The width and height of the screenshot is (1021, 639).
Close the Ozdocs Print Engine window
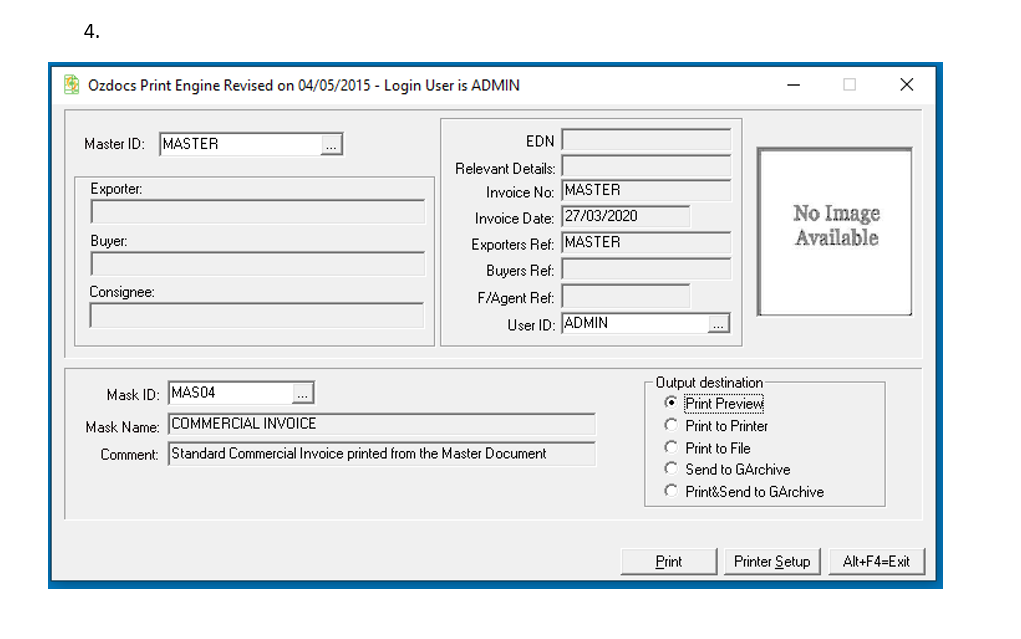point(906,85)
